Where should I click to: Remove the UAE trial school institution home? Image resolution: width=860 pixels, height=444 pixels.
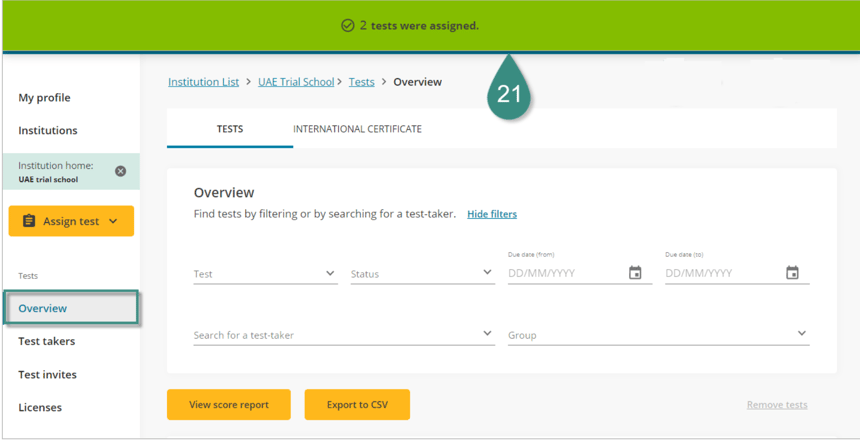(x=121, y=171)
